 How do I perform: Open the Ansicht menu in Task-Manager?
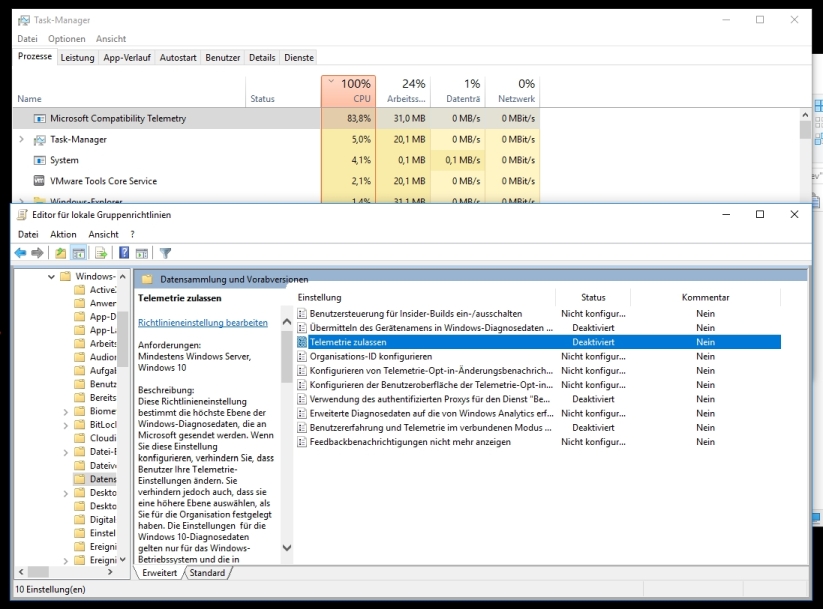pos(111,39)
